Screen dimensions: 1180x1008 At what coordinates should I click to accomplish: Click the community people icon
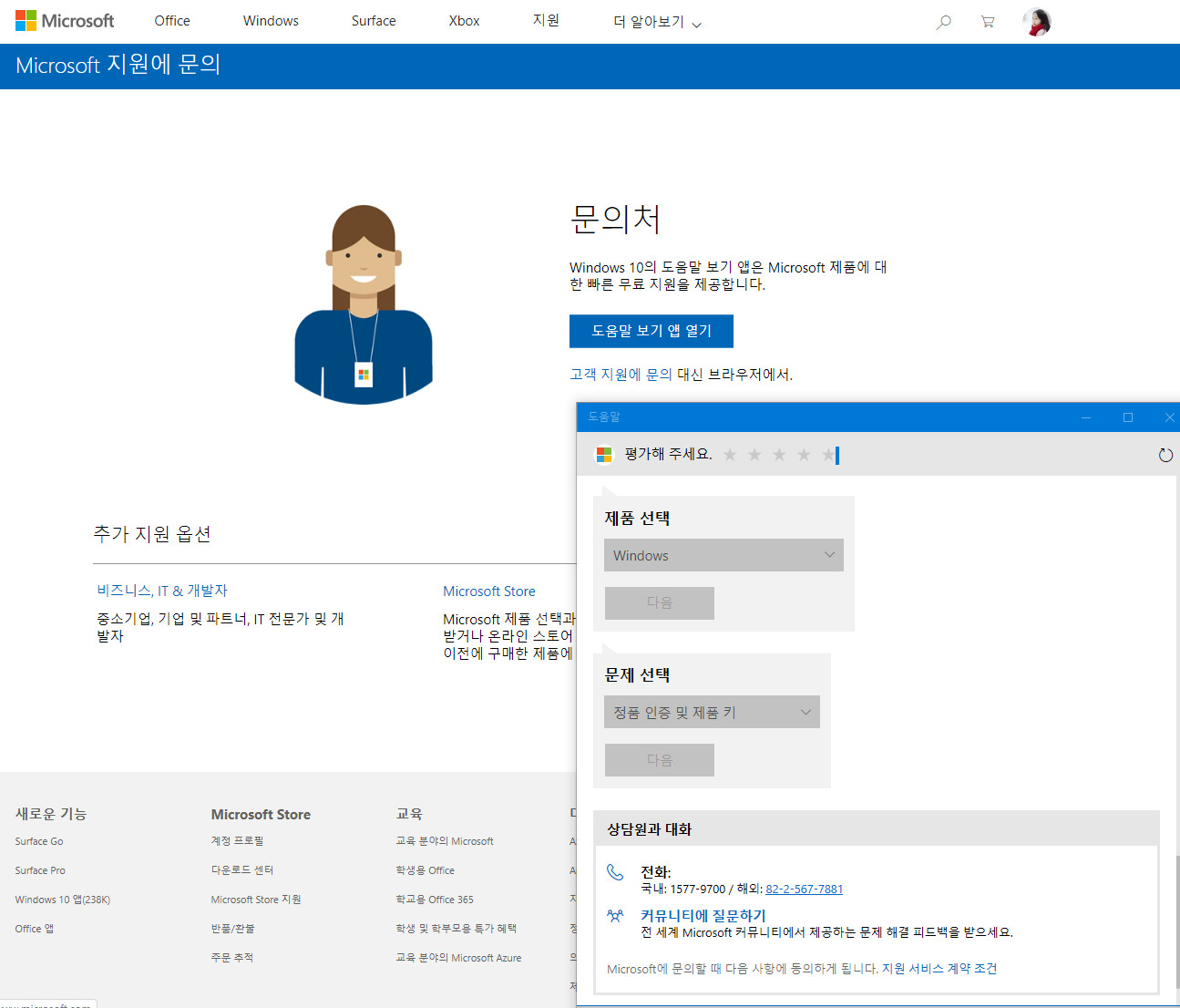pos(615,916)
